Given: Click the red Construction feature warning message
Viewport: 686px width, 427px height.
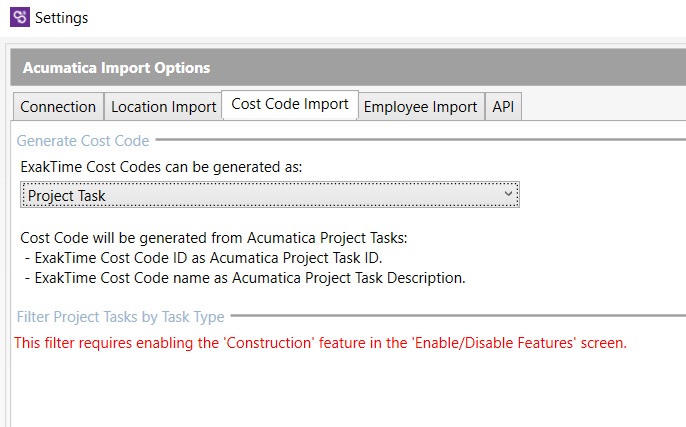Looking at the screenshot, I should [320, 343].
